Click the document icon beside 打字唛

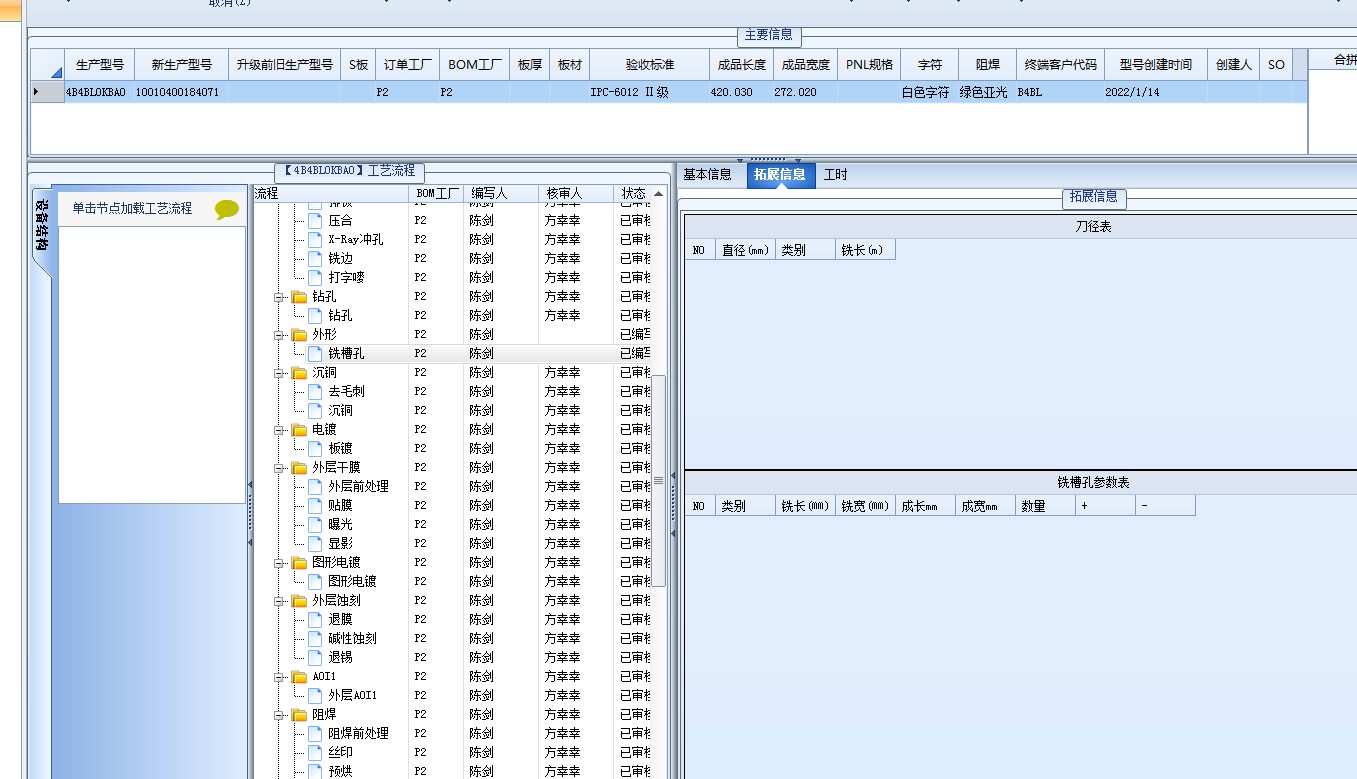(x=315, y=277)
